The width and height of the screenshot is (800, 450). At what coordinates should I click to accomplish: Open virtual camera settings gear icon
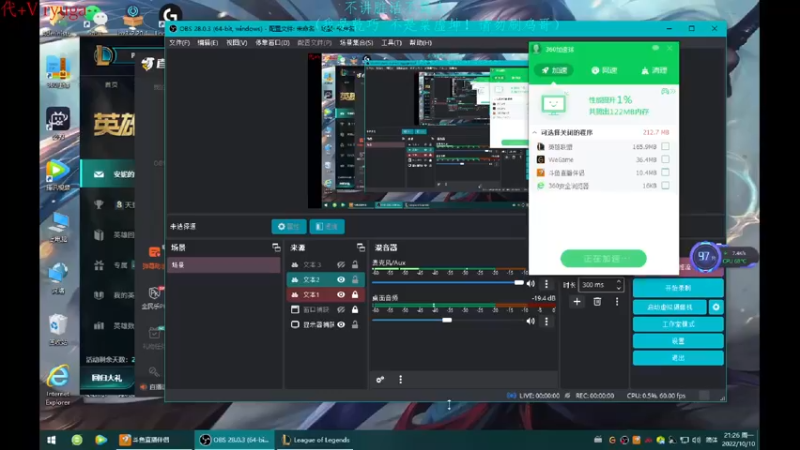tap(716, 307)
